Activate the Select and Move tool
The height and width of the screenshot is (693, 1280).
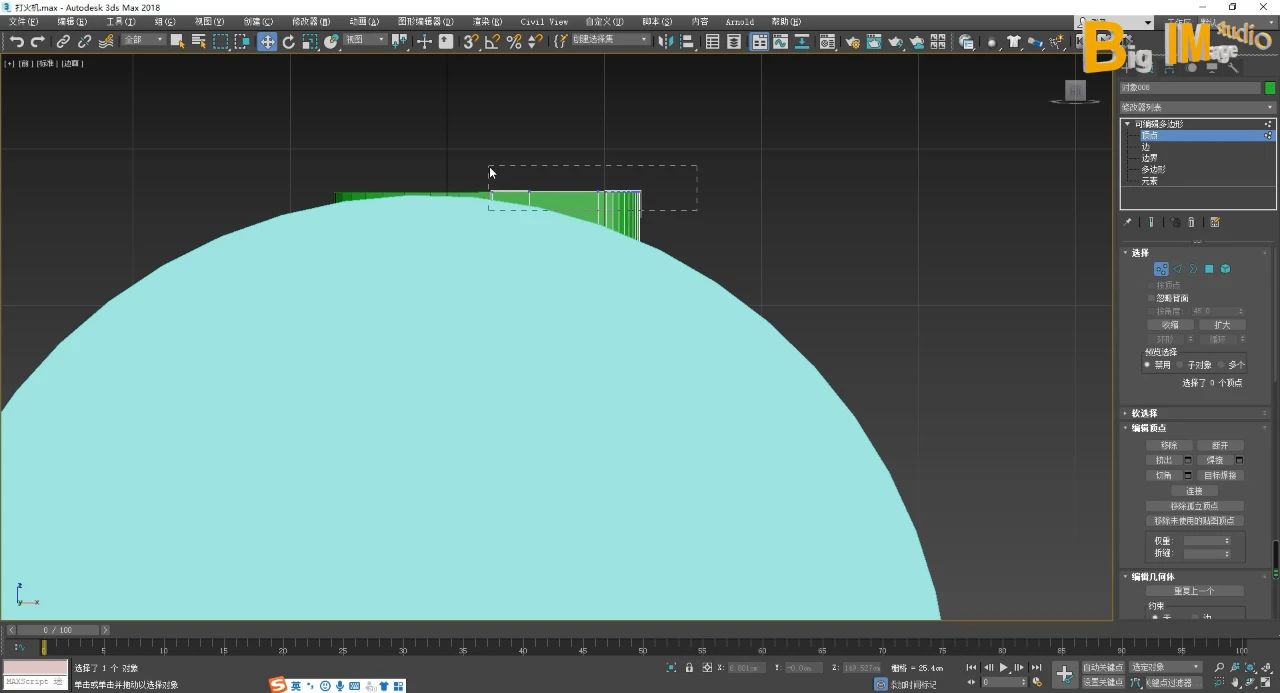pos(267,41)
